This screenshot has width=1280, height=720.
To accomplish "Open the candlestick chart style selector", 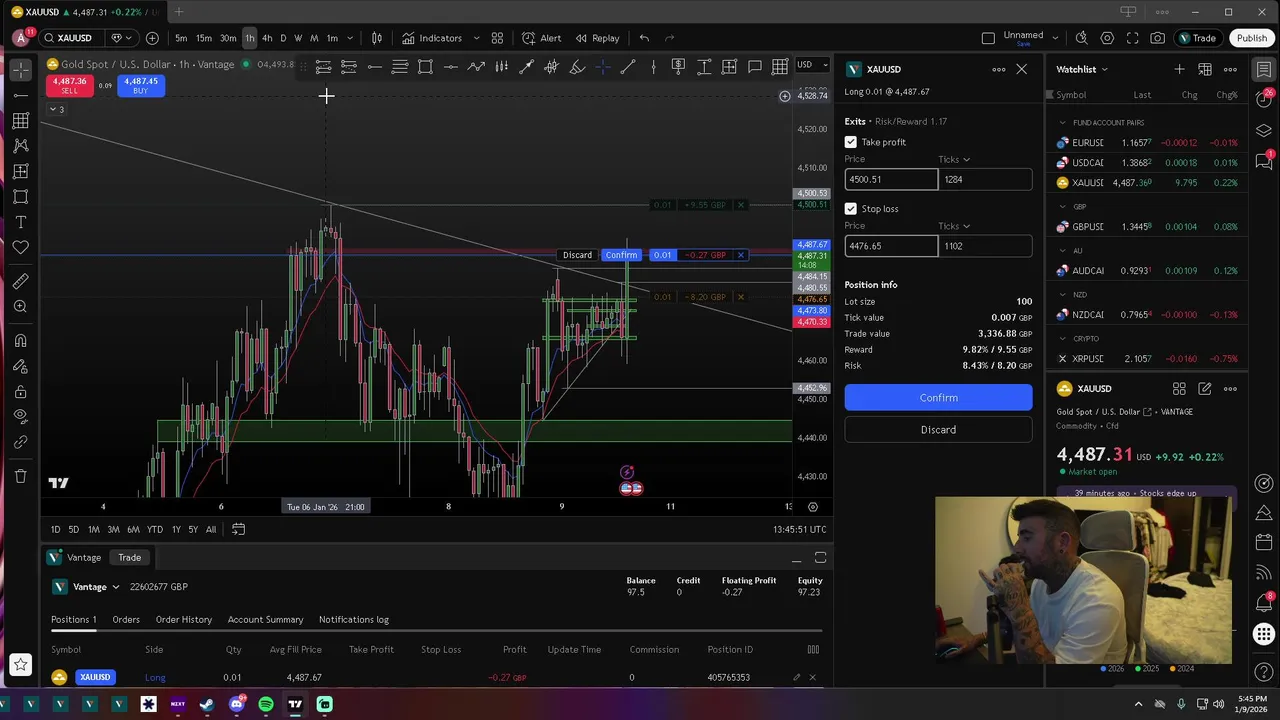I will 377,38.
